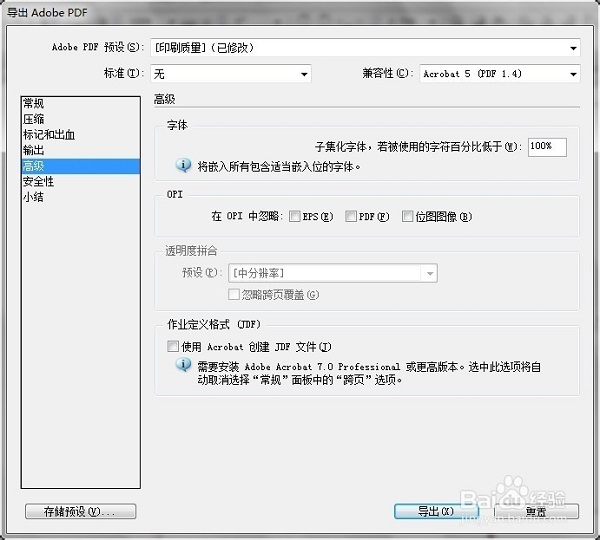Click the info icon in the 字体 section

coord(183,166)
